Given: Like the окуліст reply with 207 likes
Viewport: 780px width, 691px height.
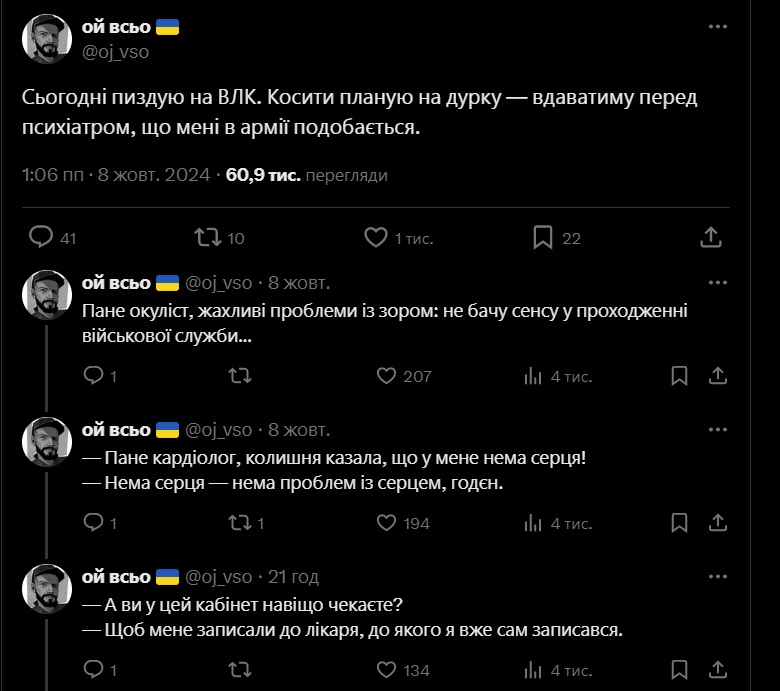Looking at the screenshot, I should (x=387, y=376).
